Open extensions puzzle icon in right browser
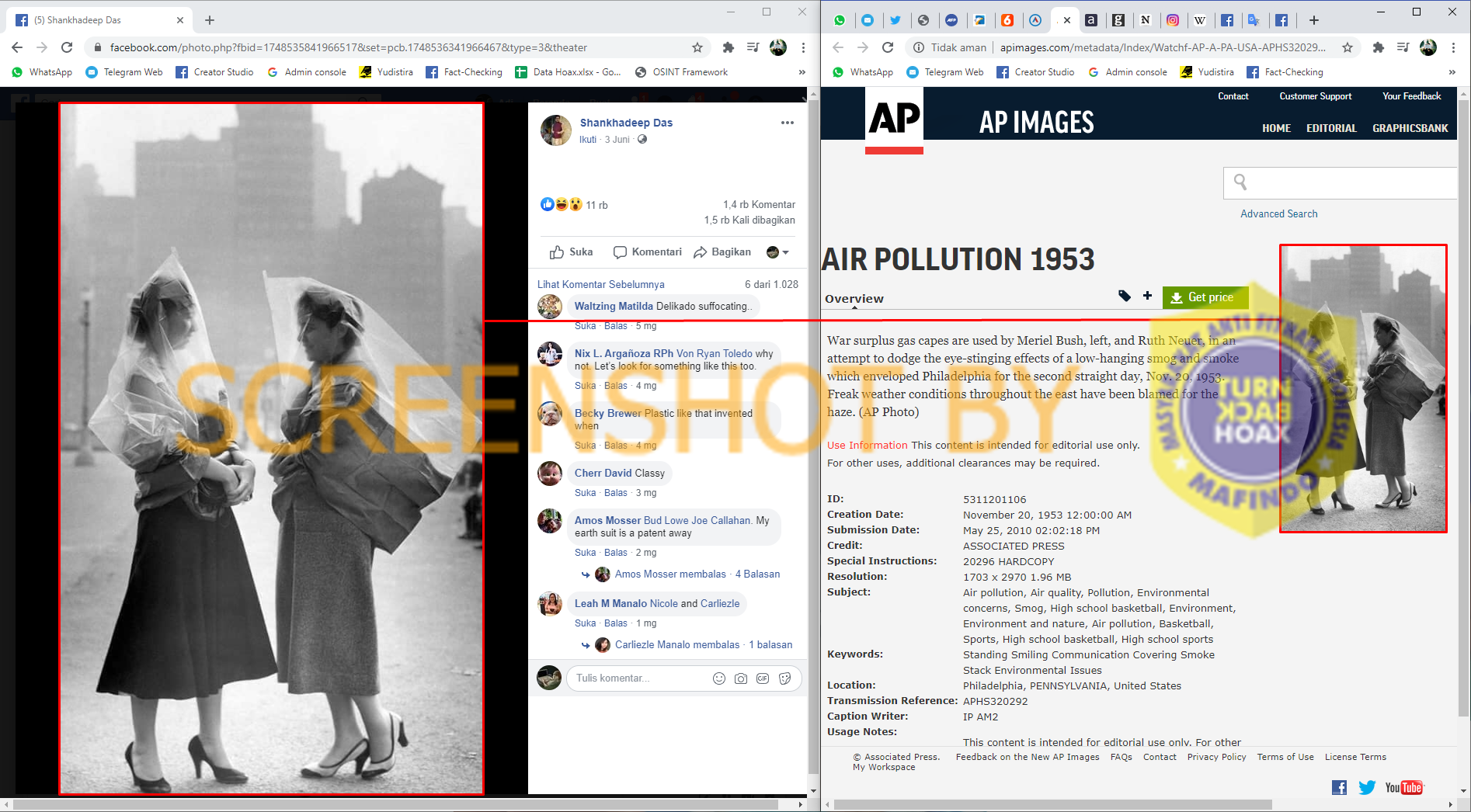Image resolution: width=1471 pixels, height=812 pixels. click(x=1378, y=47)
